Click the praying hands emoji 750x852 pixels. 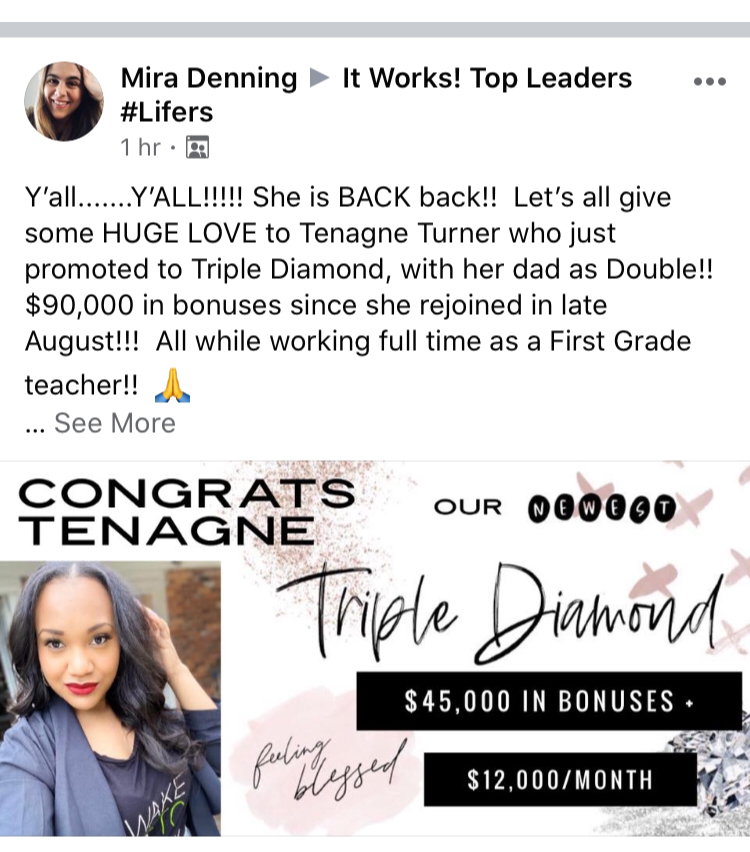click(172, 385)
